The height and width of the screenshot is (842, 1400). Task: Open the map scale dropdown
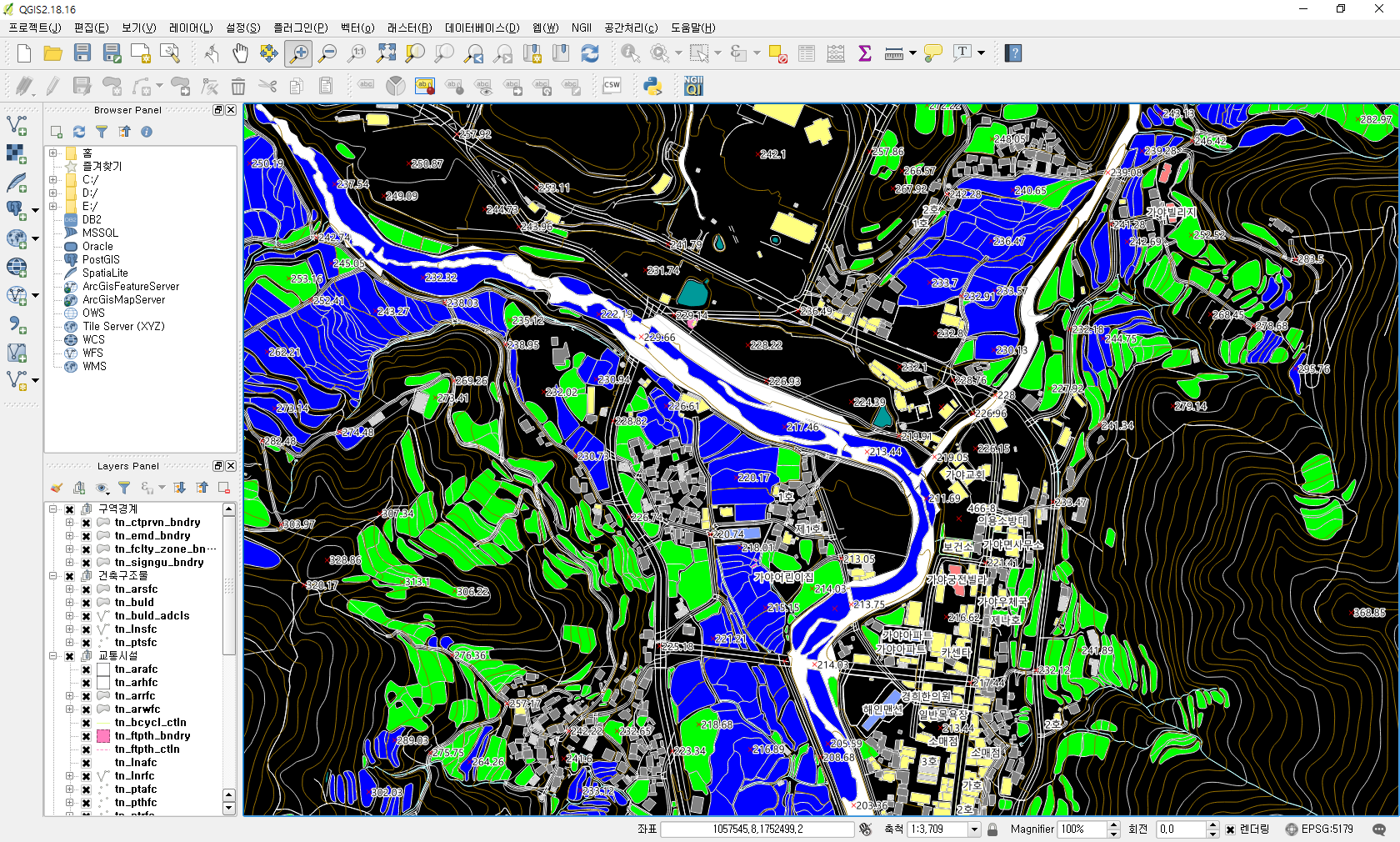pyautogui.click(x=973, y=829)
